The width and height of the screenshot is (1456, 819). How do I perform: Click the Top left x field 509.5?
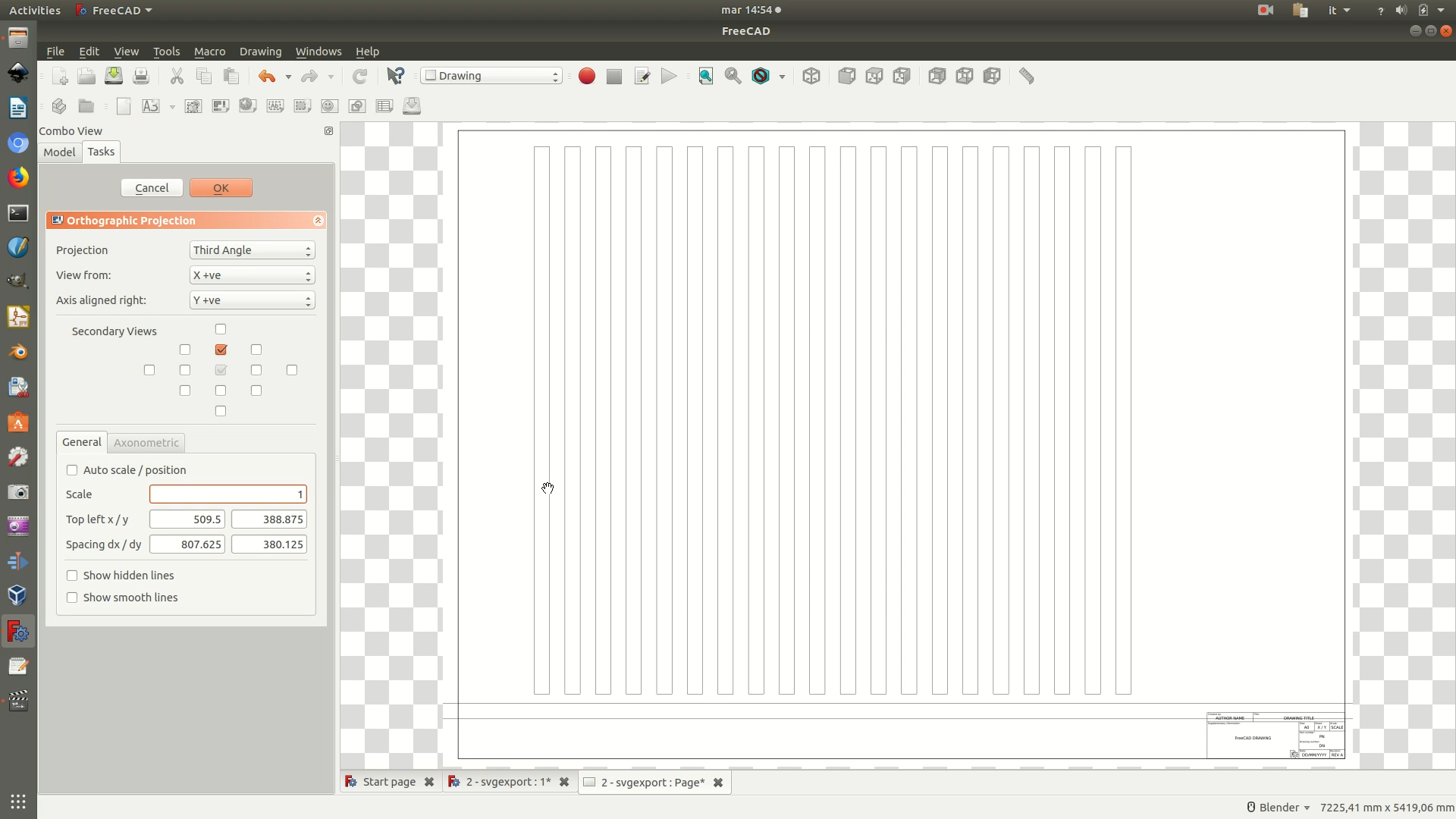pyautogui.click(x=187, y=519)
